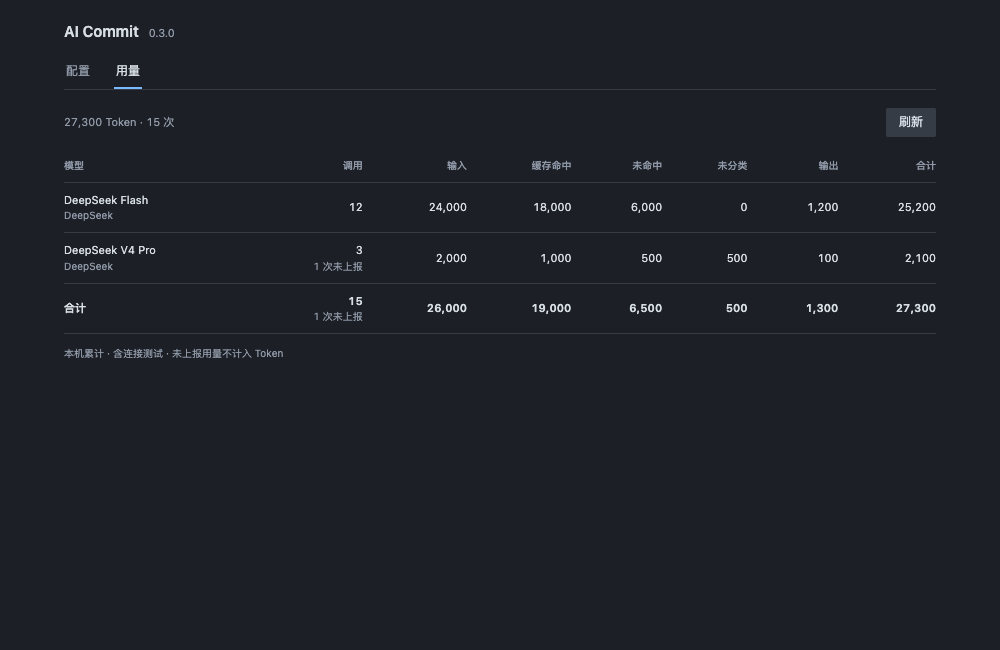Screen dimensions: 1000x650
Task: Click output value 100
Action: (x=828, y=258)
